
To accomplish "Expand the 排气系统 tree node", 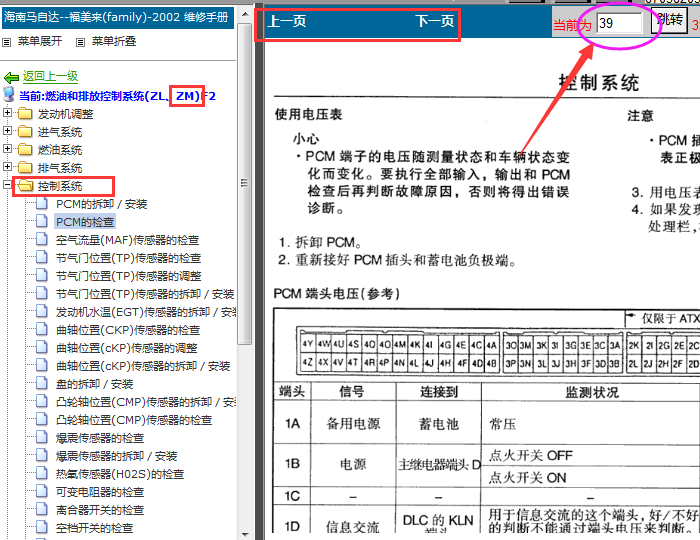I will click(7, 166).
